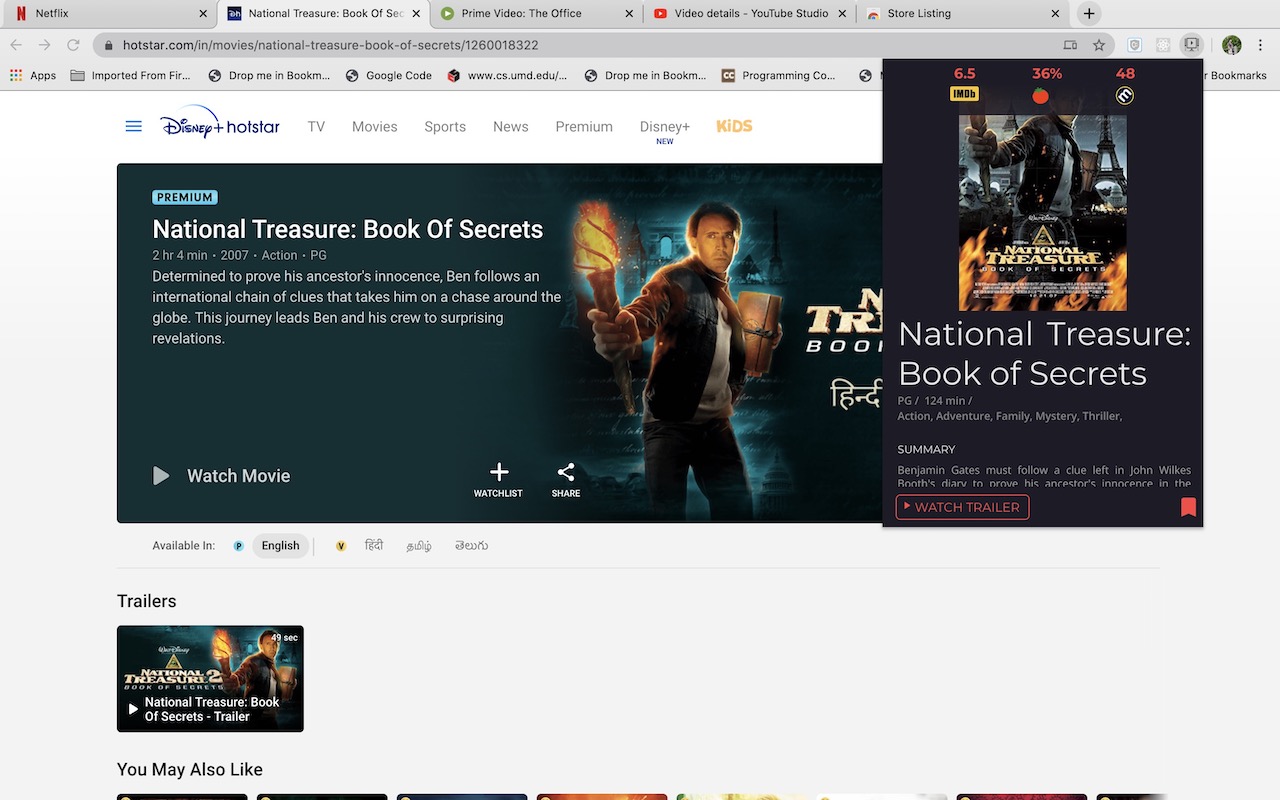The height and width of the screenshot is (800, 1280).
Task: Click the IMDb rating badge
Action: click(x=964, y=94)
